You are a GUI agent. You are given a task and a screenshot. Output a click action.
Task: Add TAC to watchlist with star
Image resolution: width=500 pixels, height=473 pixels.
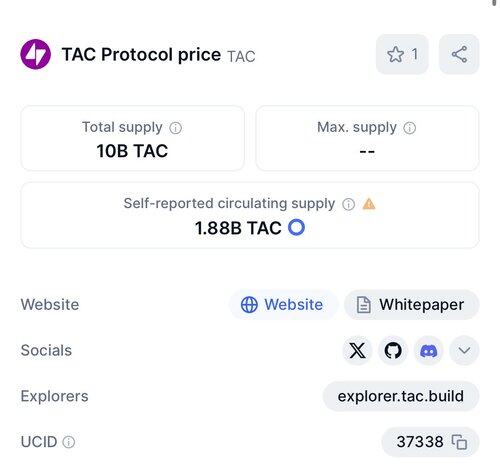click(x=402, y=54)
